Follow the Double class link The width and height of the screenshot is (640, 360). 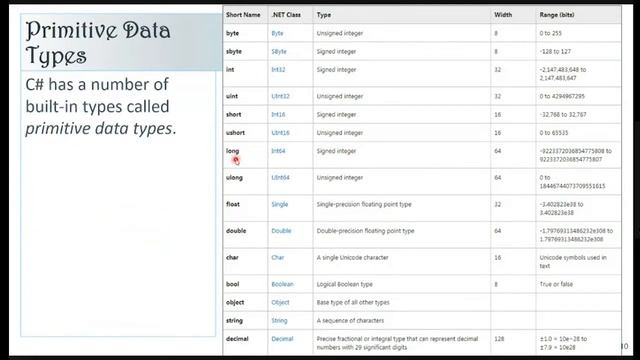tap(281, 231)
